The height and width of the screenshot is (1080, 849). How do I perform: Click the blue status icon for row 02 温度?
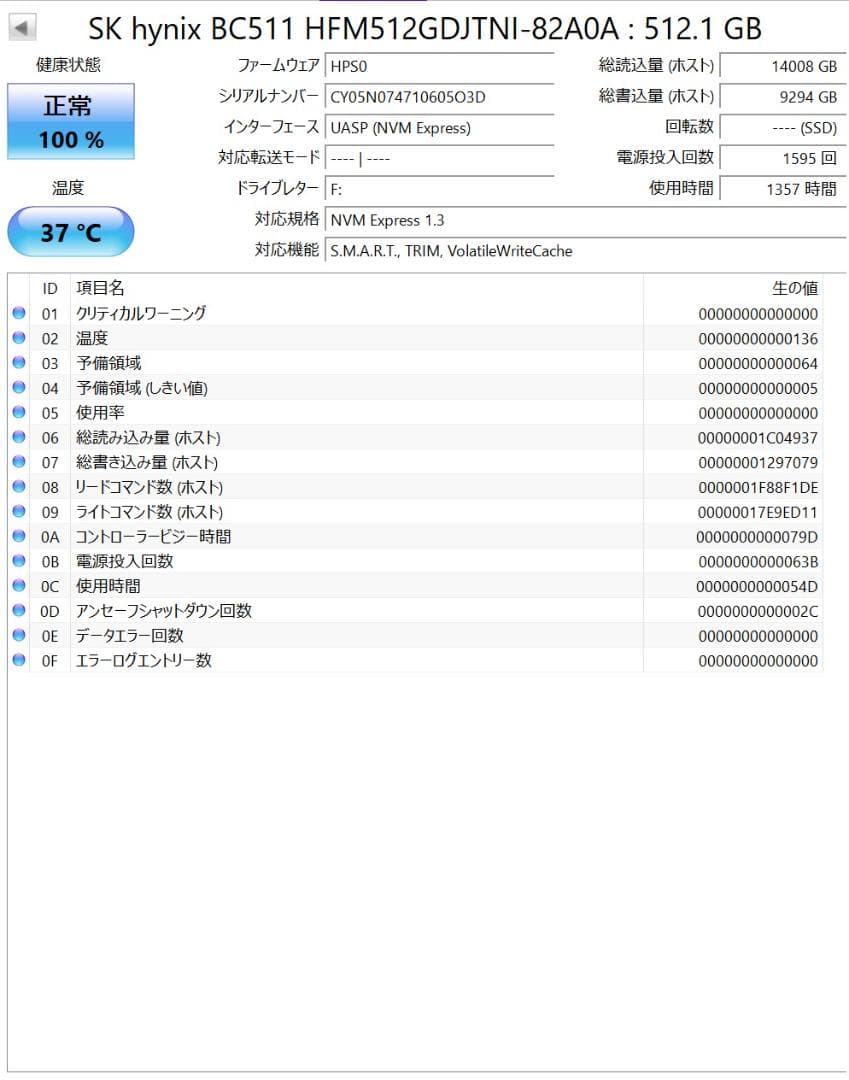click(19, 338)
